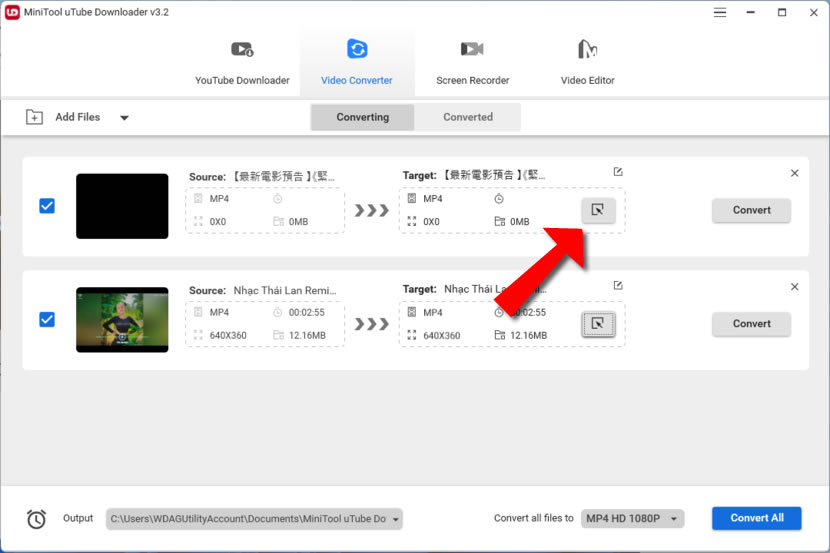Start Convert All files
This screenshot has height=553, width=830.
[756, 518]
